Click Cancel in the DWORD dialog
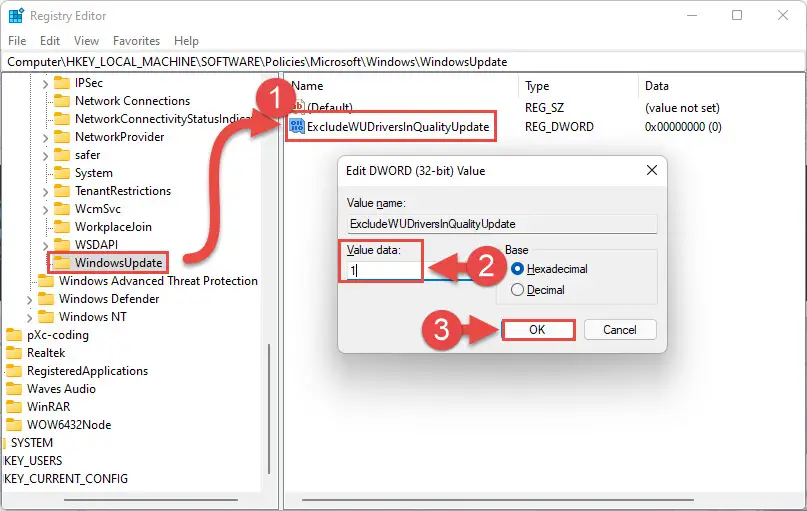Screen dimensions: 807x511 pyautogui.click(x=620, y=330)
